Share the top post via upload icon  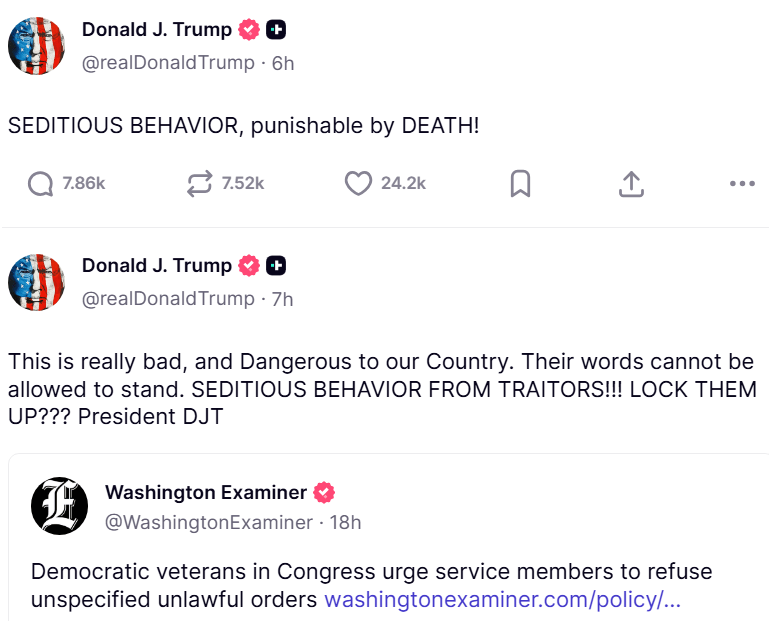click(631, 184)
